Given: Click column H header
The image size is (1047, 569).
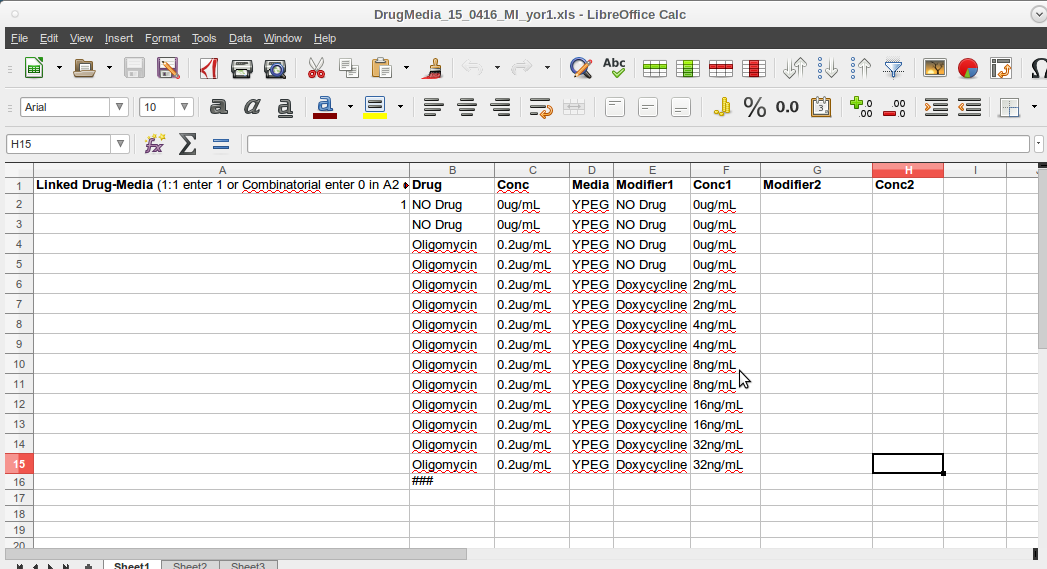Looking at the screenshot, I should coord(907,170).
